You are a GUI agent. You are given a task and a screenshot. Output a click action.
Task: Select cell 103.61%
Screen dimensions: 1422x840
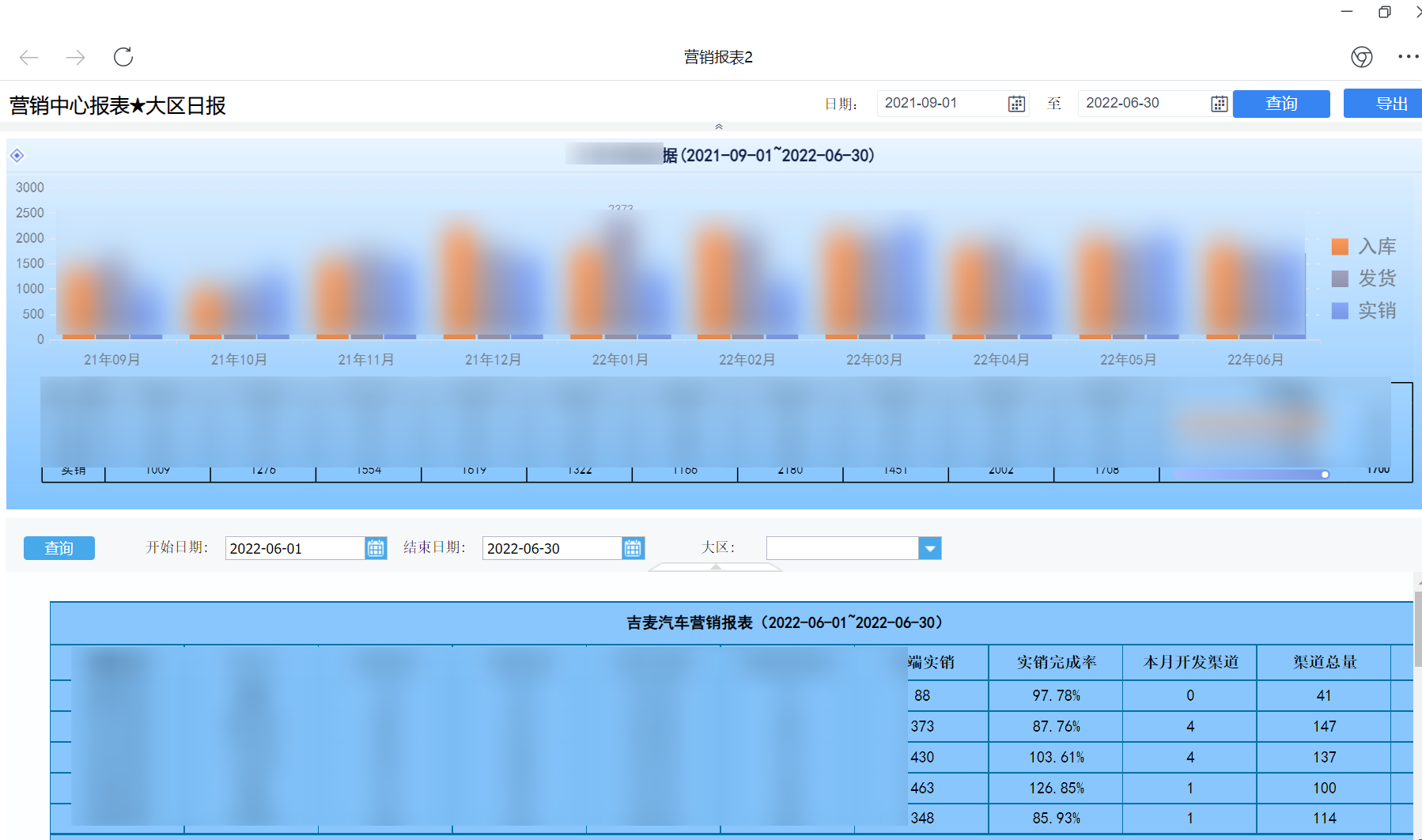[1056, 758]
